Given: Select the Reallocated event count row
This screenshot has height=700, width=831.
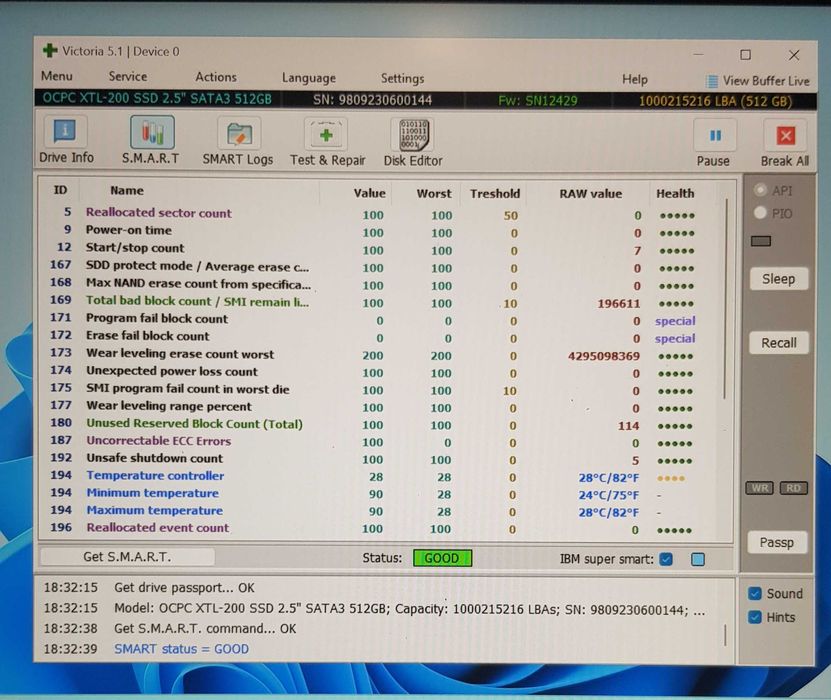Looking at the screenshot, I should 379,528.
